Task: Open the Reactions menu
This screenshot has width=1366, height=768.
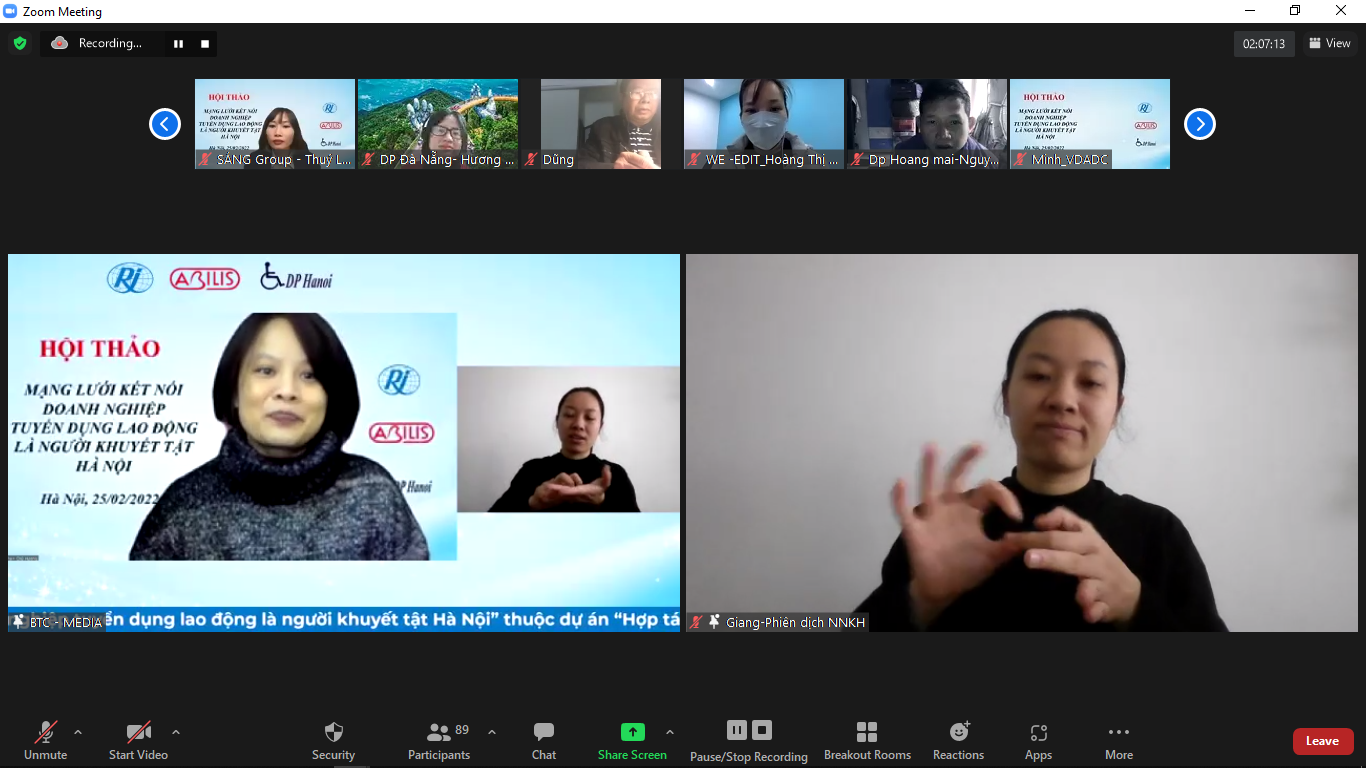Action: [958, 741]
